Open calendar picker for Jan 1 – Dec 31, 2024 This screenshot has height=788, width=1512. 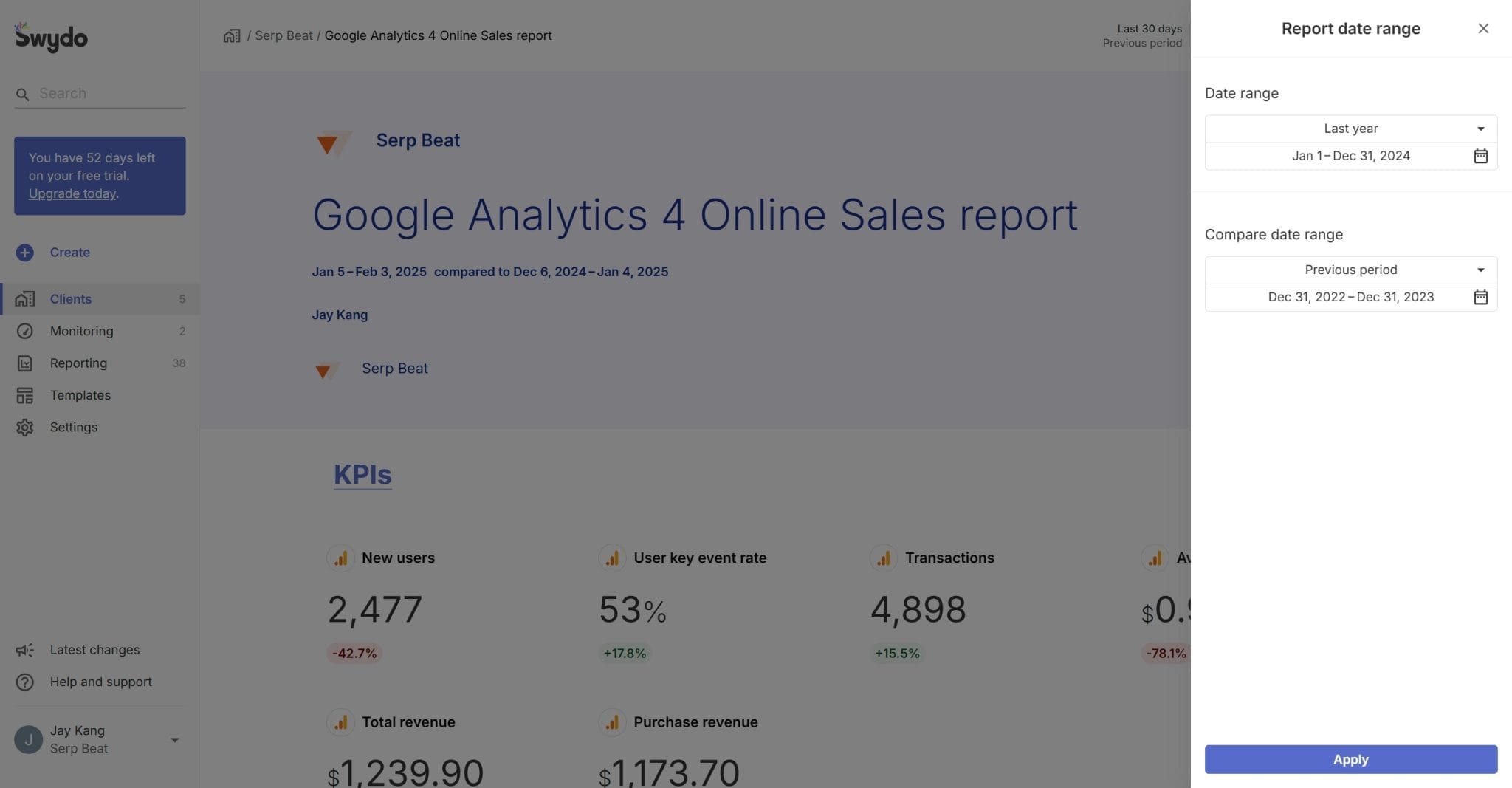(1480, 155)
